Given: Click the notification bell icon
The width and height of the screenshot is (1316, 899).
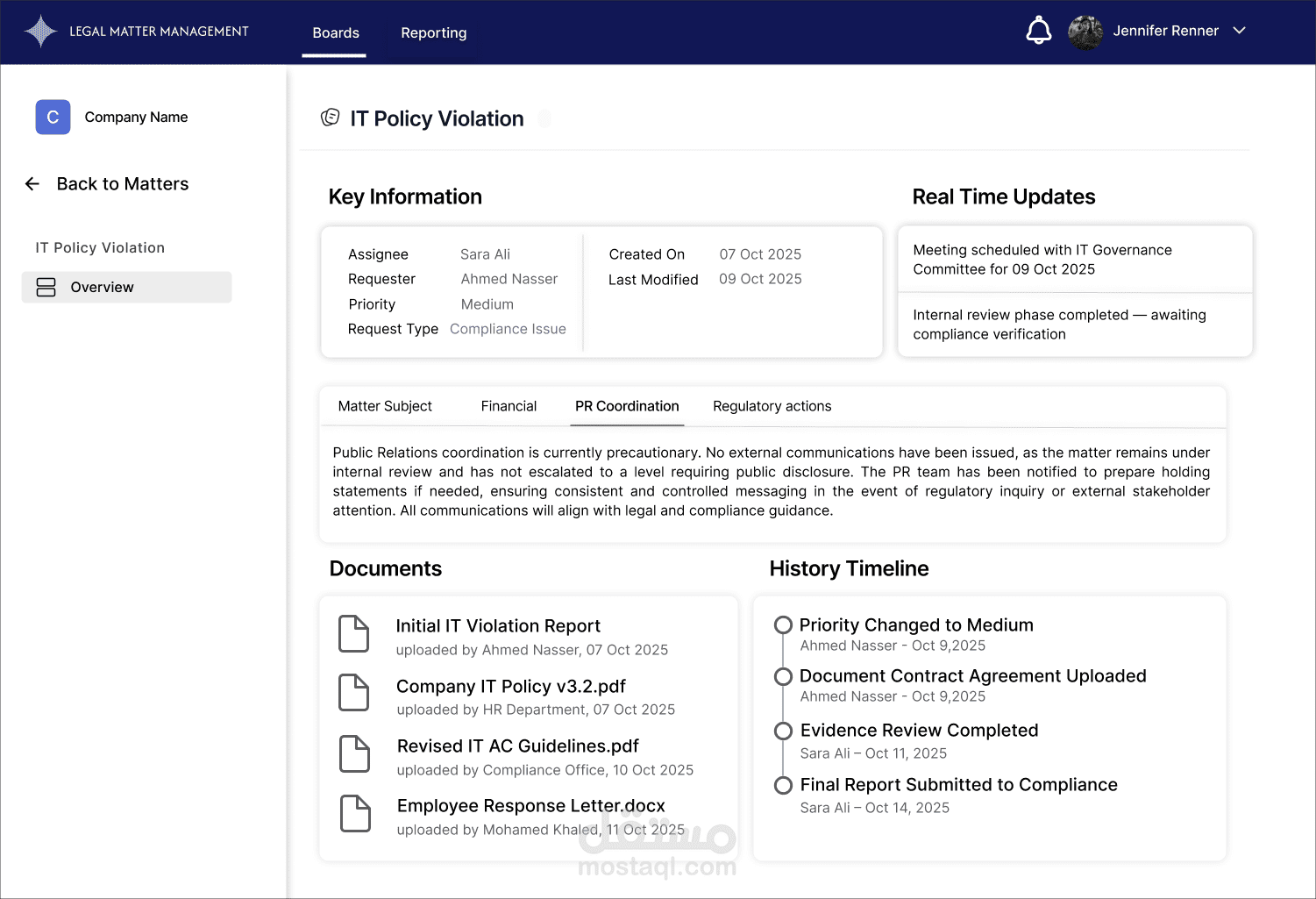Looking at the screenshot, I should [x=1039, y=31].
